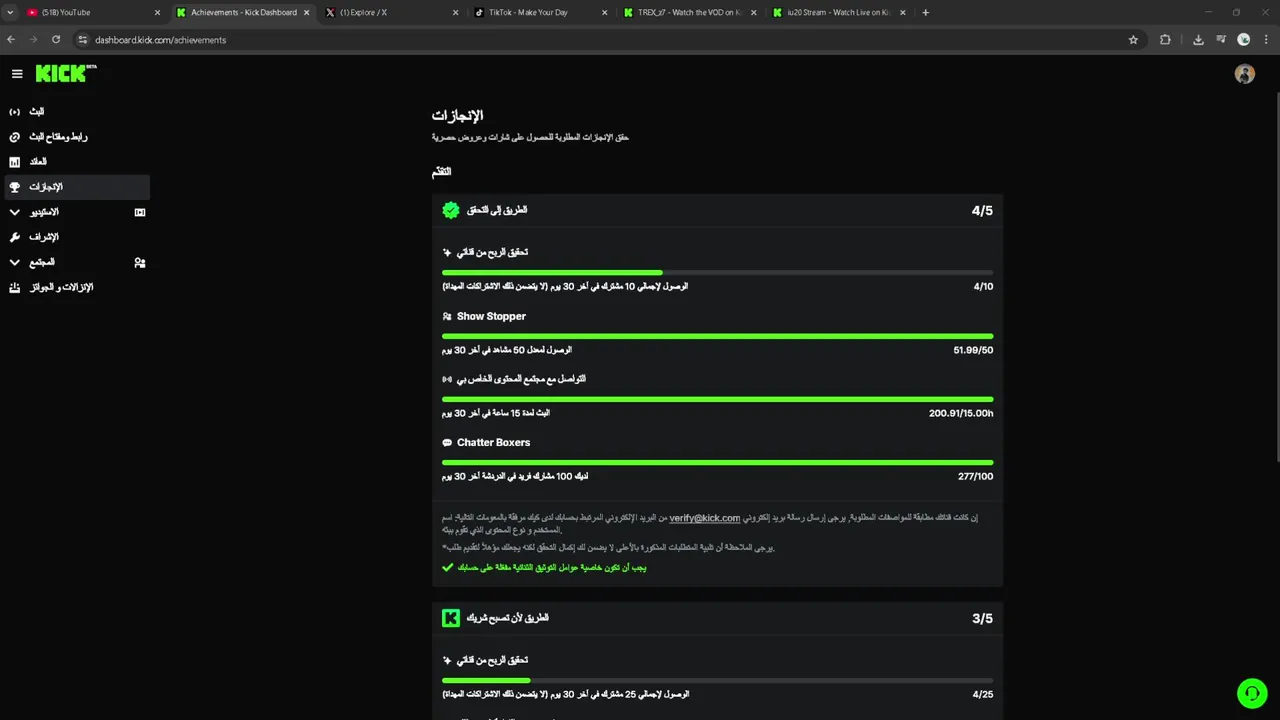
Task: Open the browser downloads icon
Action: click(x=1198, y=40)
